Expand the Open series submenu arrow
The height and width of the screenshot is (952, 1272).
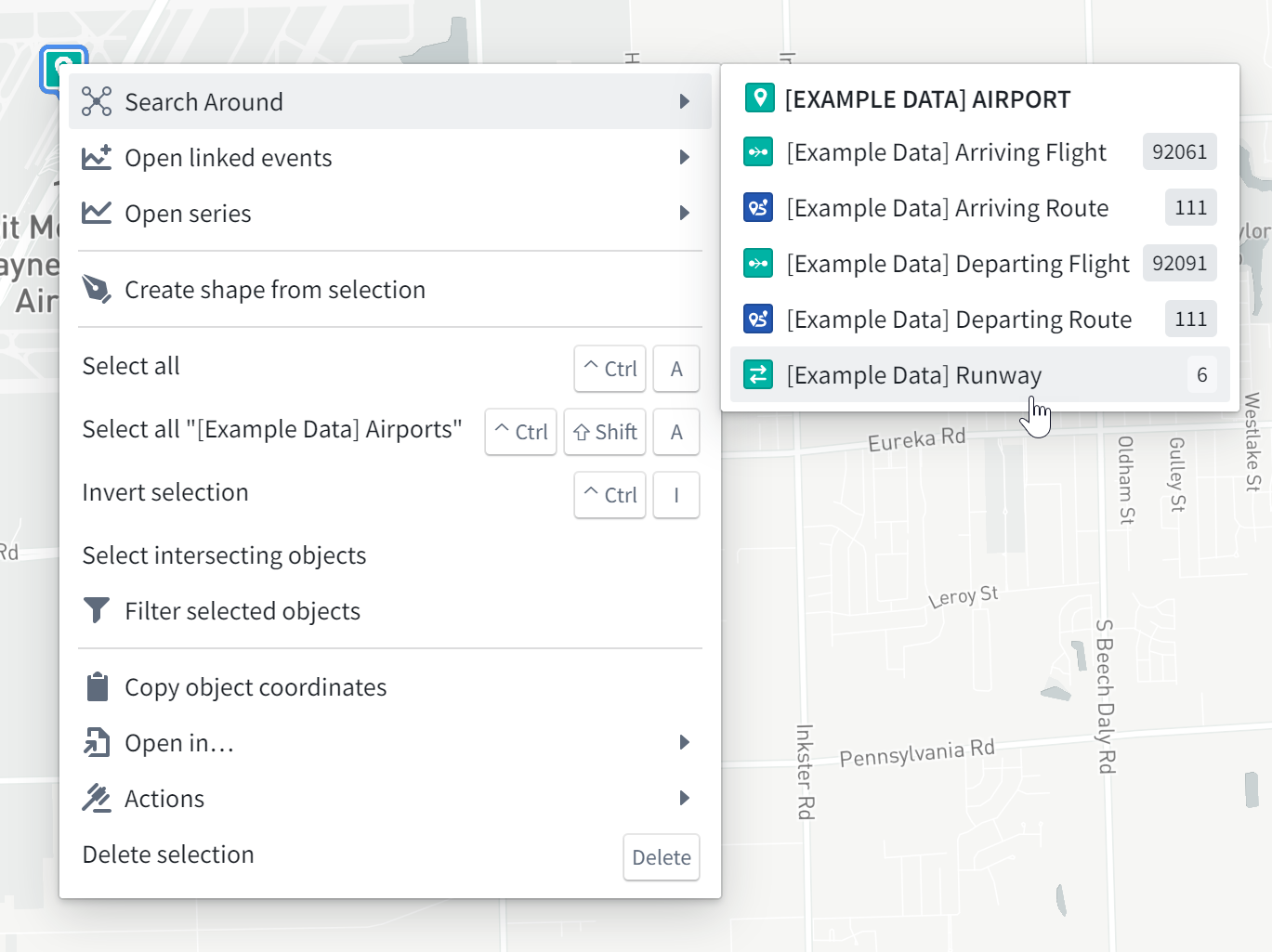[685, 213]
